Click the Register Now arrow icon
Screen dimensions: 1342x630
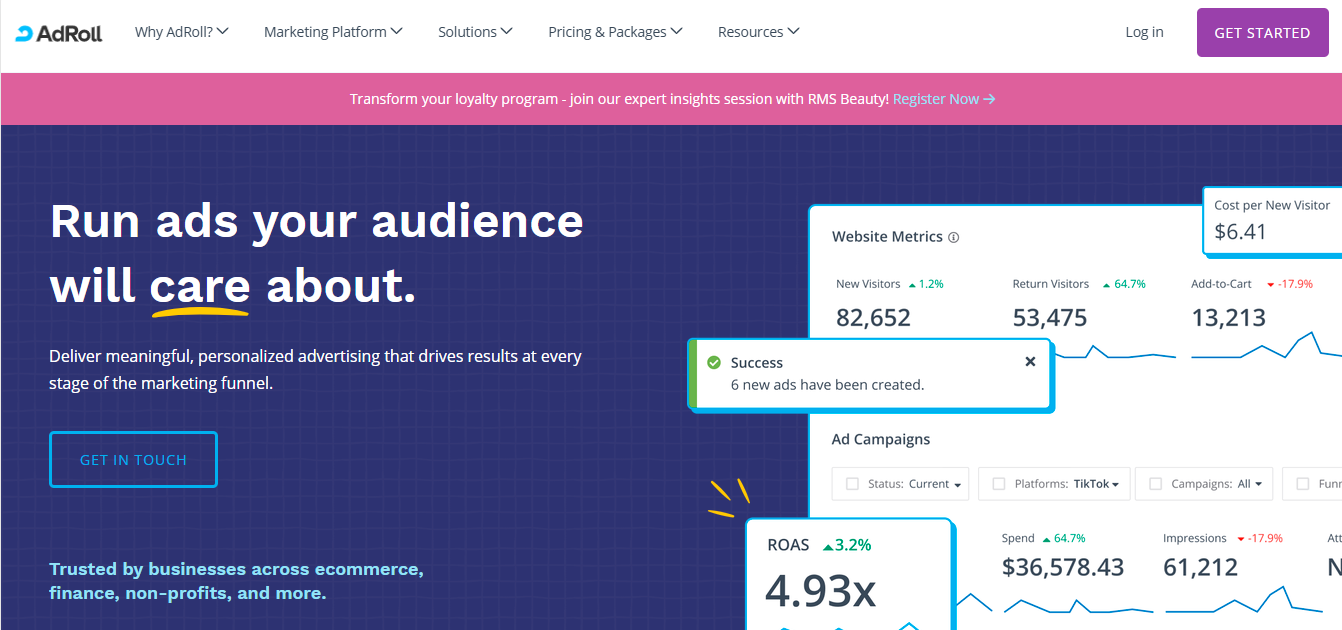point(989,99)
